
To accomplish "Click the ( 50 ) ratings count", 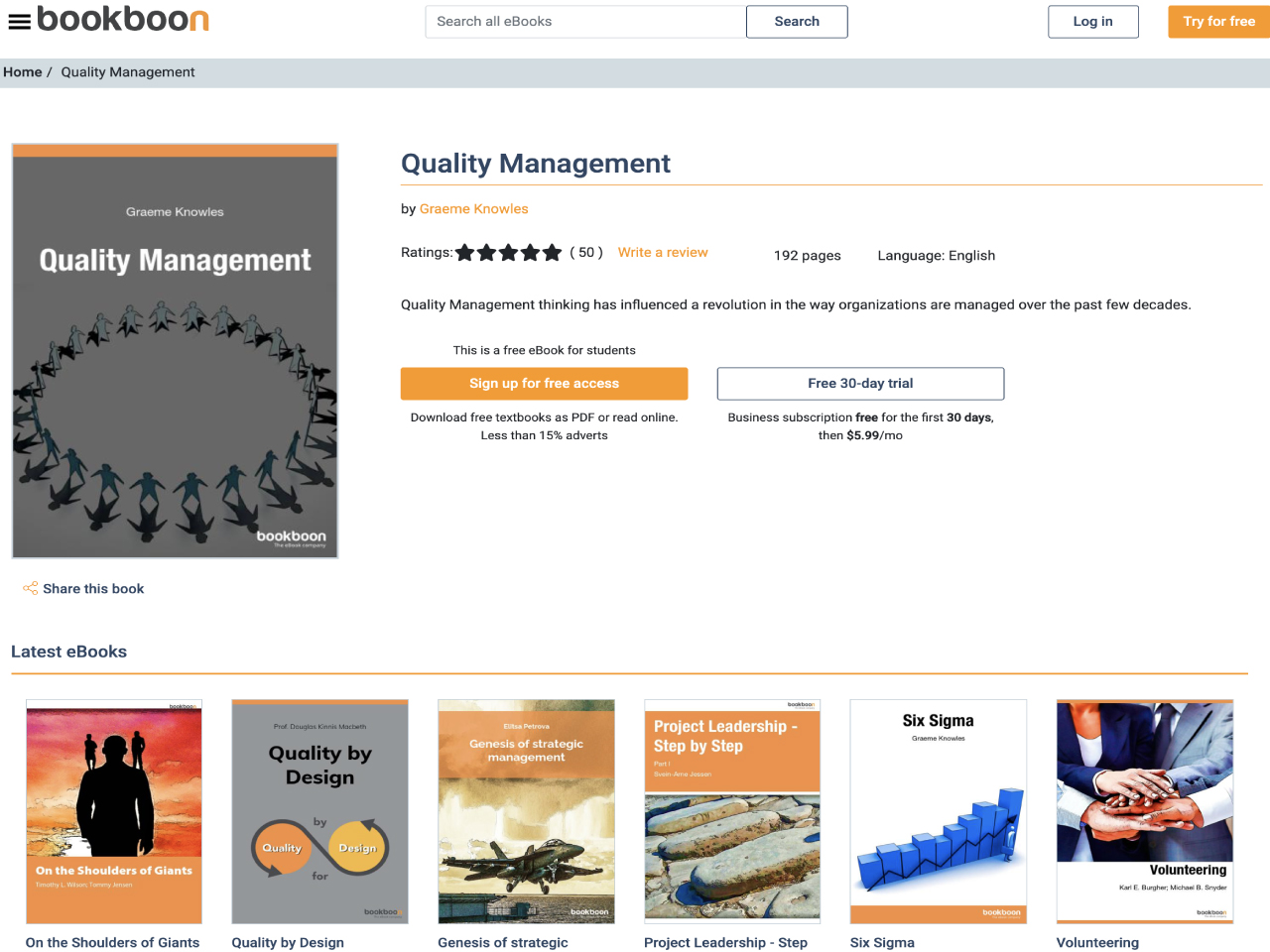I will click(x=586, y=253).
